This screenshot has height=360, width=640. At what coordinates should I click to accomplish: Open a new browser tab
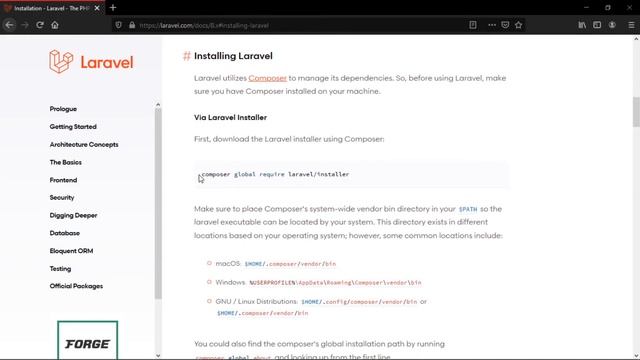(113, 7)
